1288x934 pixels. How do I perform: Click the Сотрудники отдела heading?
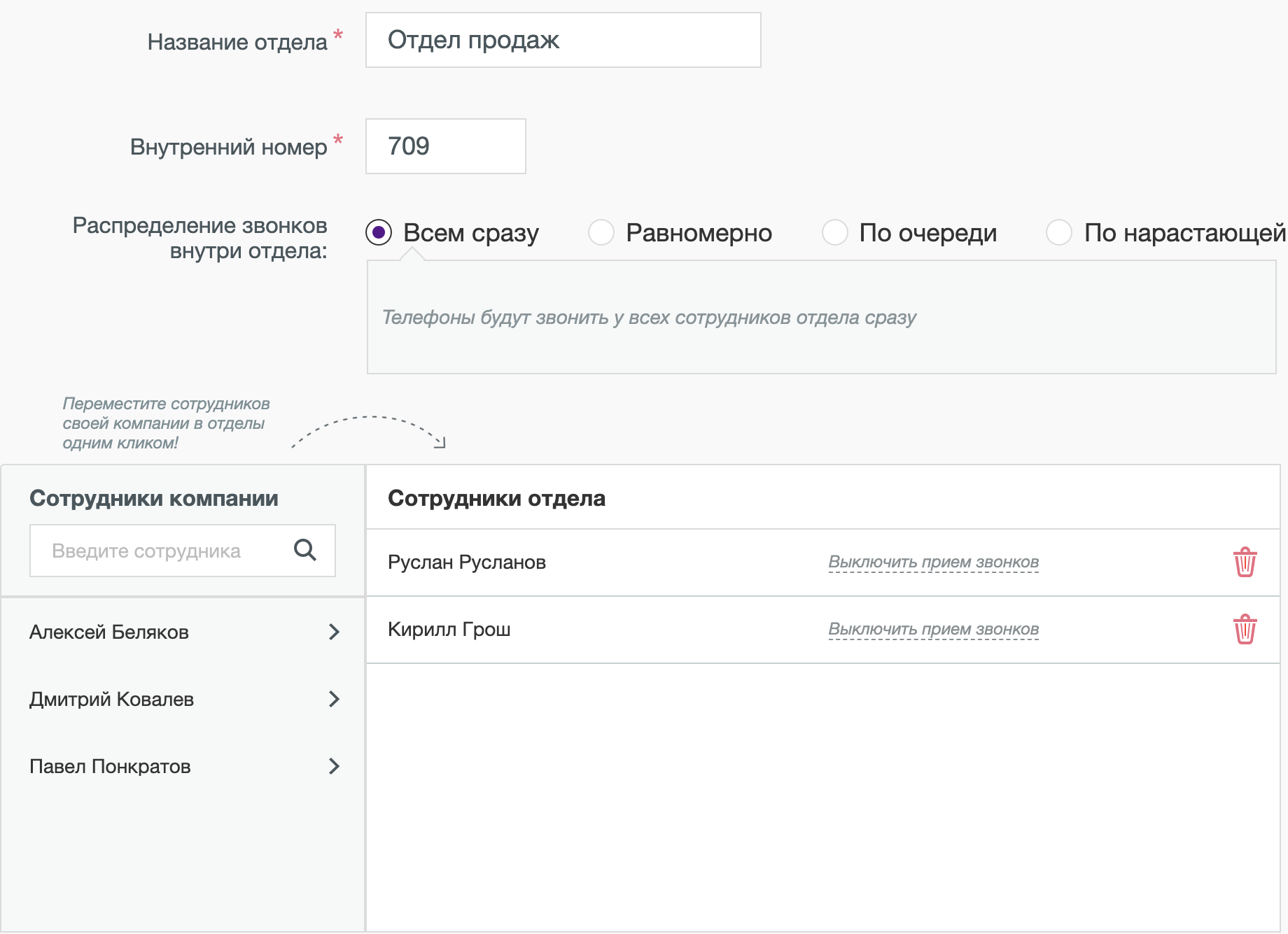[496, 498]
